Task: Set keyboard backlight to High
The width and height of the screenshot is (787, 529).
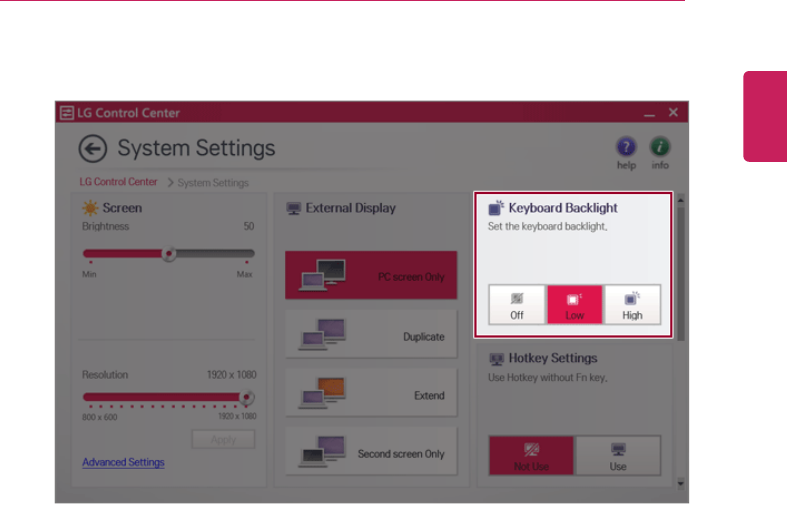Action: click(x=632, y=305)
